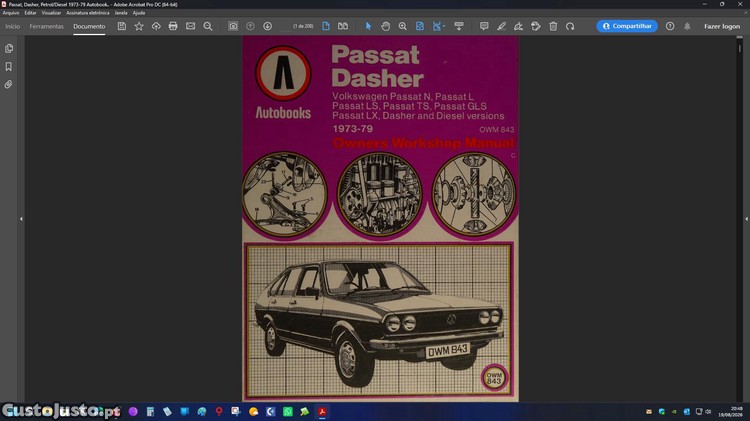Click the Passat Dasher cover page
Screen dimensions: 750x421
[380, 219]
